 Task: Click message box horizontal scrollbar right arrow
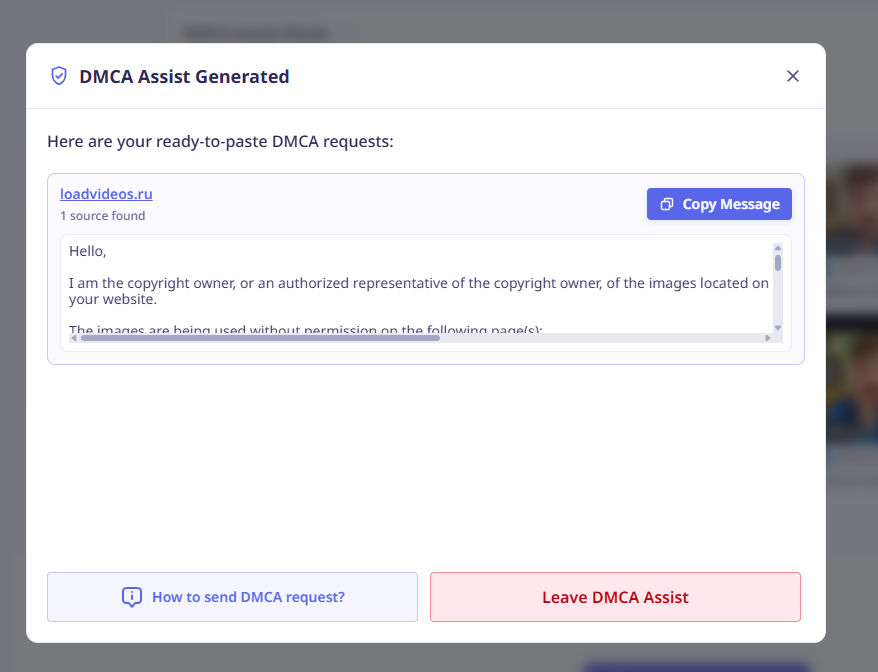[x=768, y=338]
